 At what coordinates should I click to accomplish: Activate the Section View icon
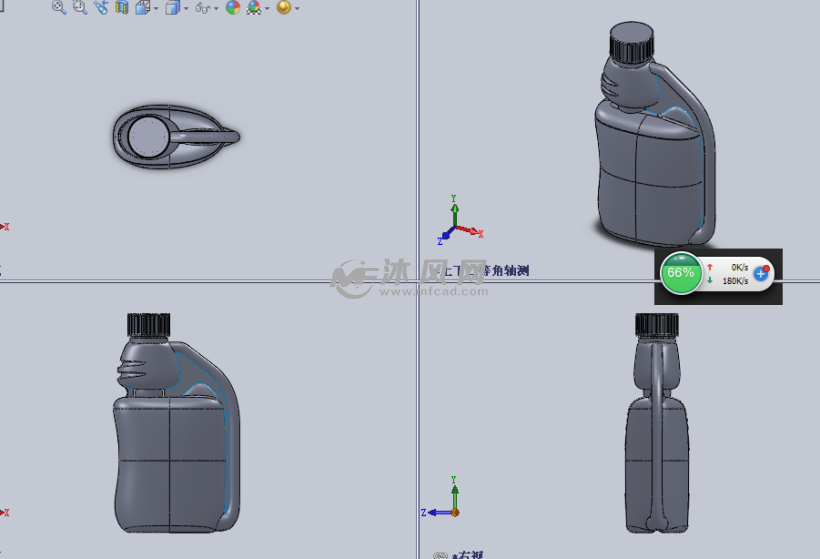pyautogui.click(x=122, y=7)
